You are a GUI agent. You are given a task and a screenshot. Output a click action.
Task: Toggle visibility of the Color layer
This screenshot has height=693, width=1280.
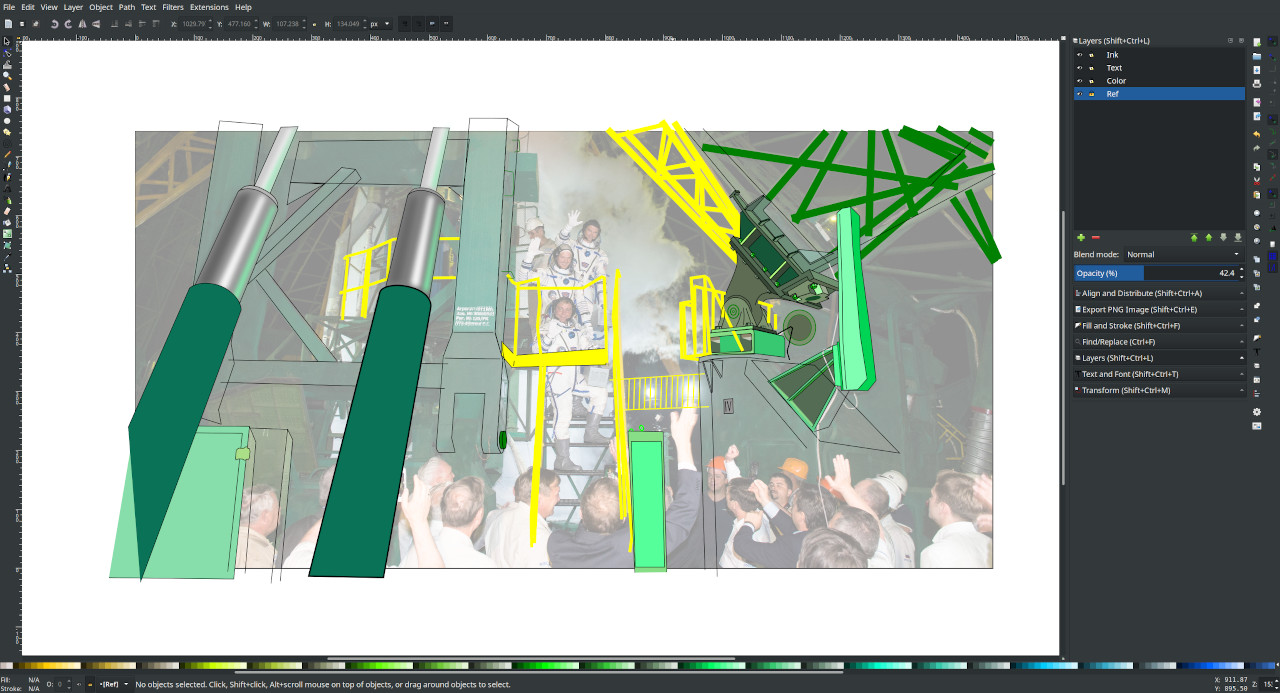click(x=1079, y=81)
